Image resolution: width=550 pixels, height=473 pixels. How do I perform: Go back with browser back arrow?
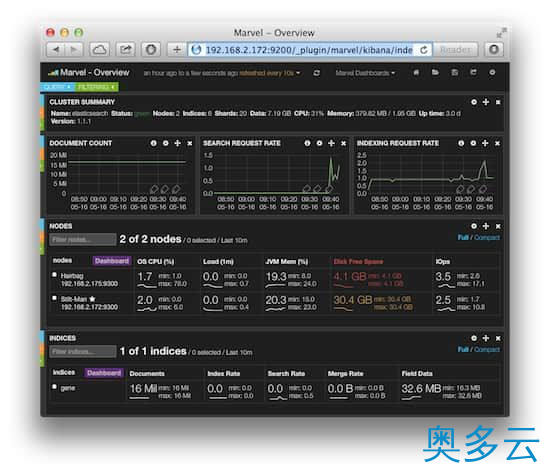click(x=55, y=50)
